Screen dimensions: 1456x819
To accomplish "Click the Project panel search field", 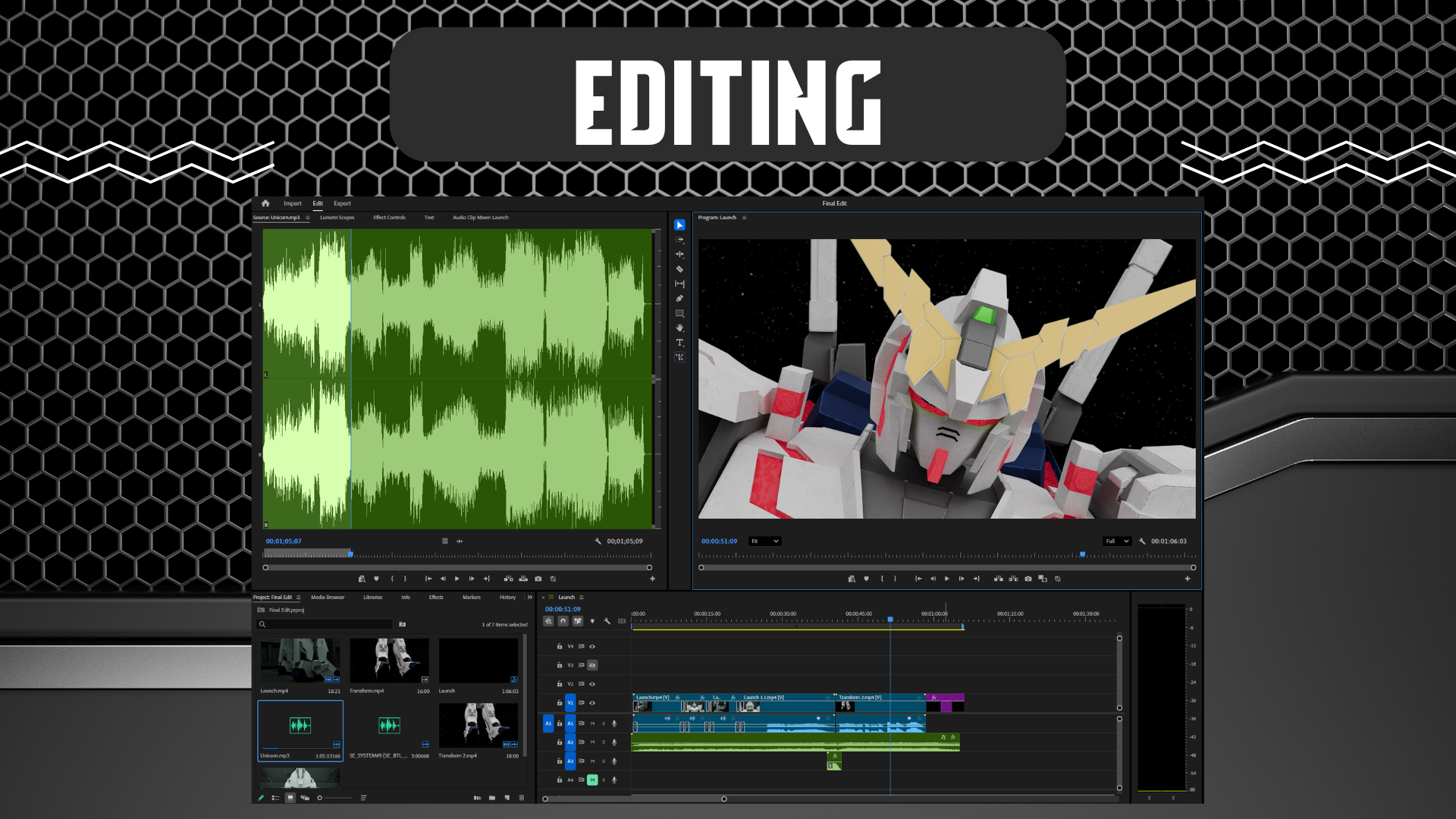I will click(326, 625).
